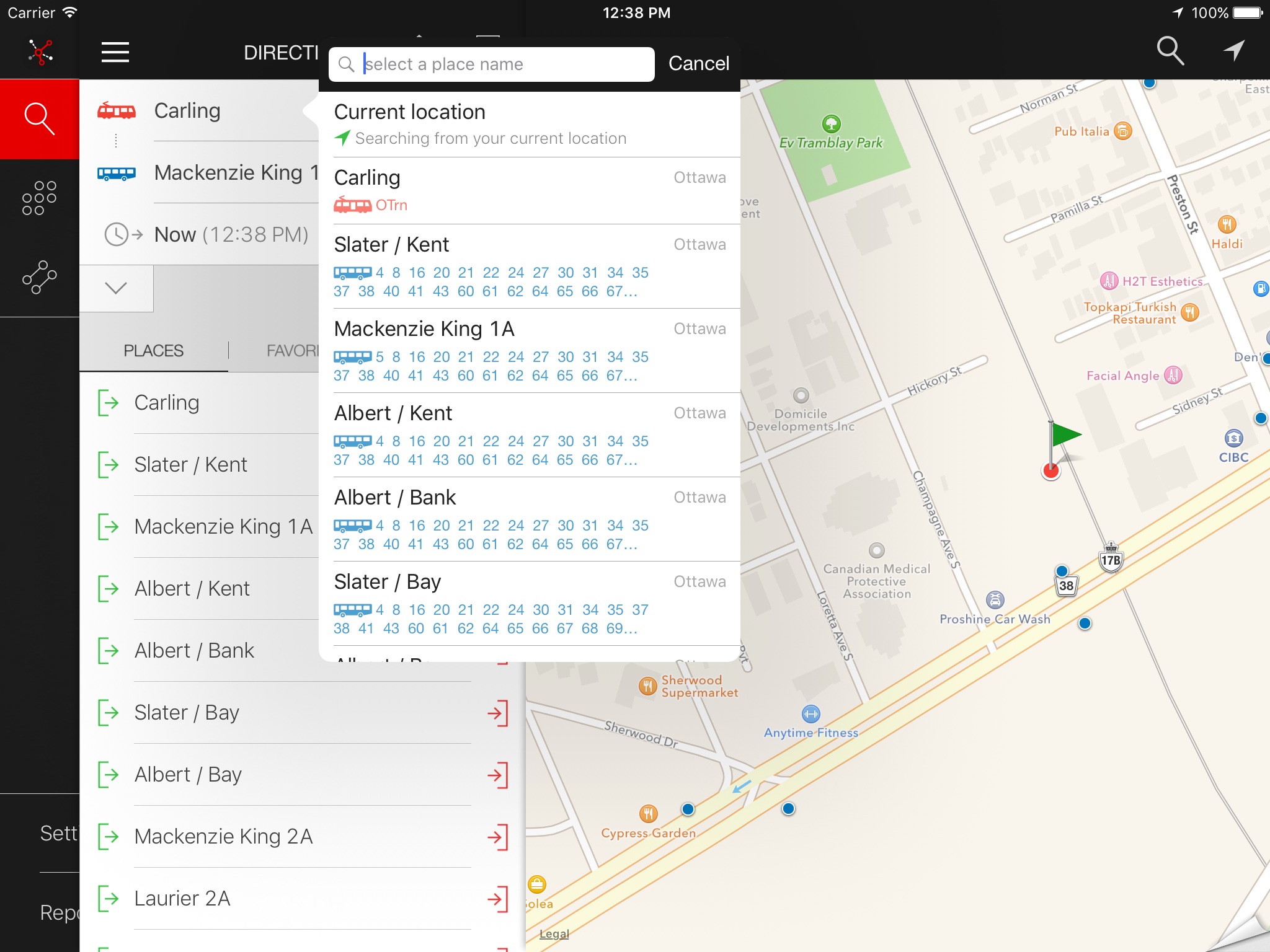Select the red search sidebar icon
Viewport: 1270px width, 952px height.
pyautogui.click(x=40, y=118)
